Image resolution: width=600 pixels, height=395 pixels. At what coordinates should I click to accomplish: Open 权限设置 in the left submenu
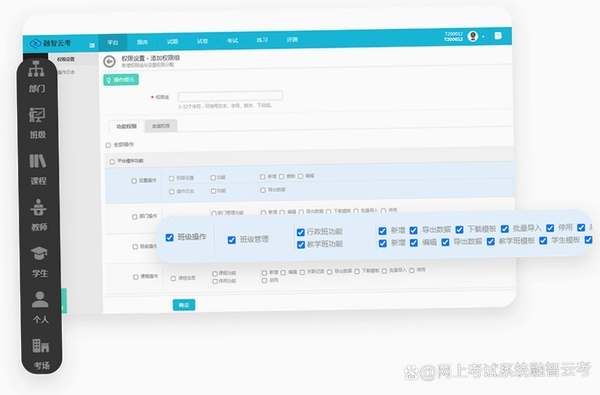click(x=66, y=59)
